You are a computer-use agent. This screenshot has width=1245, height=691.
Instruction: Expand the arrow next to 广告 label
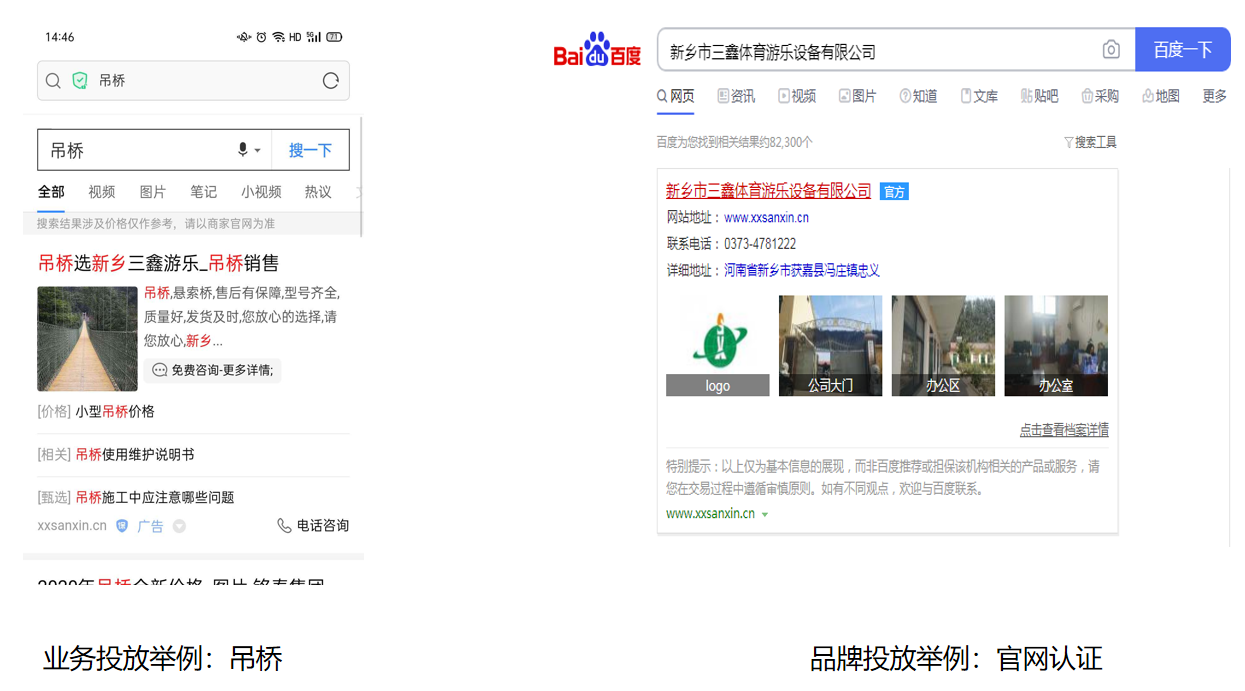pos(179,526)
